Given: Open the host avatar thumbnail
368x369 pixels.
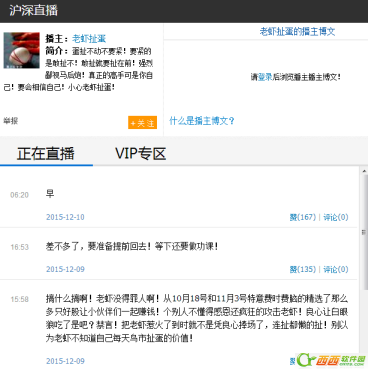Looking at the screenshot, I should 21,50.
